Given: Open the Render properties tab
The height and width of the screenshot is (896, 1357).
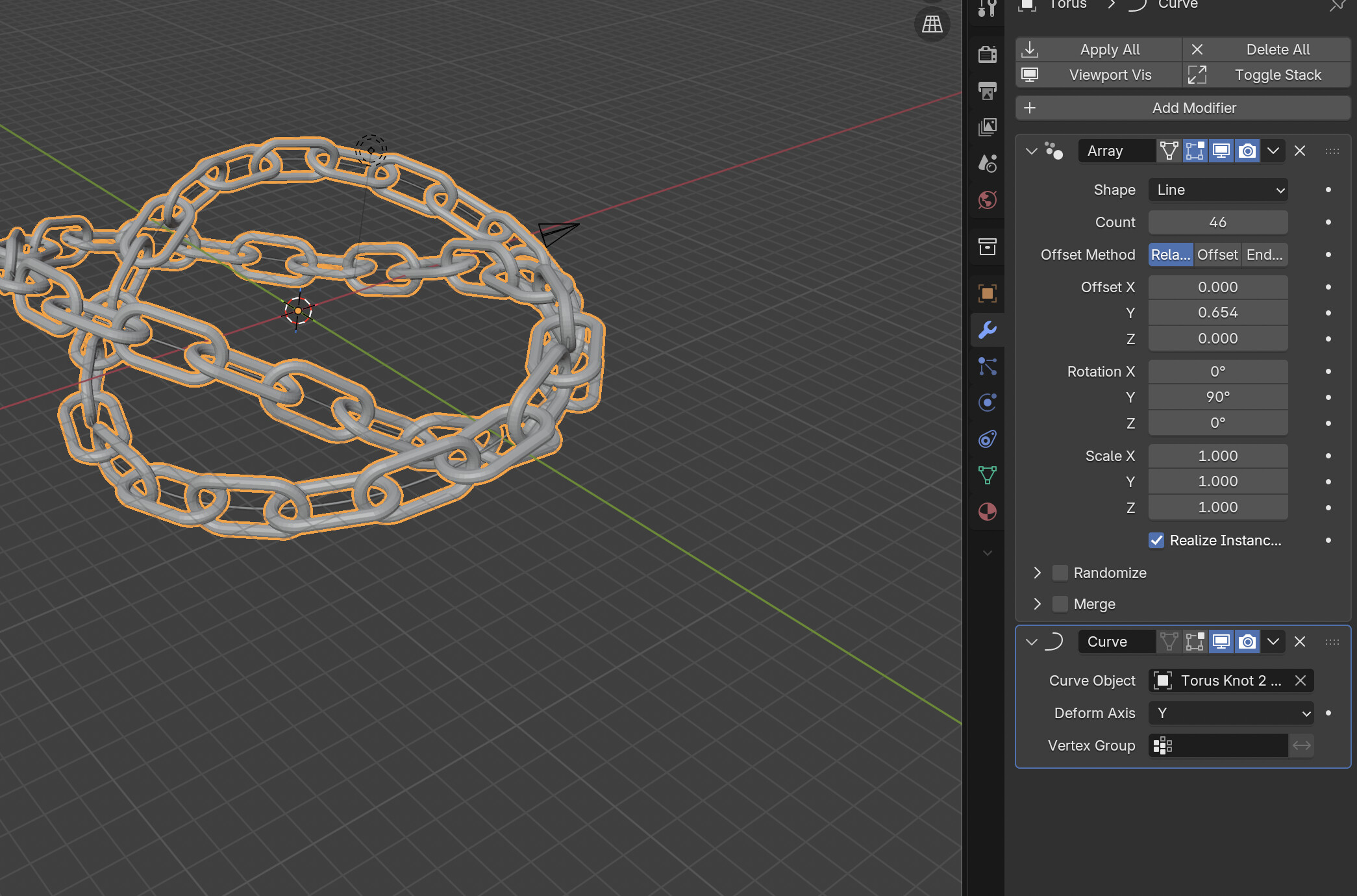Looking at the screenshot, I should [987, 54].
